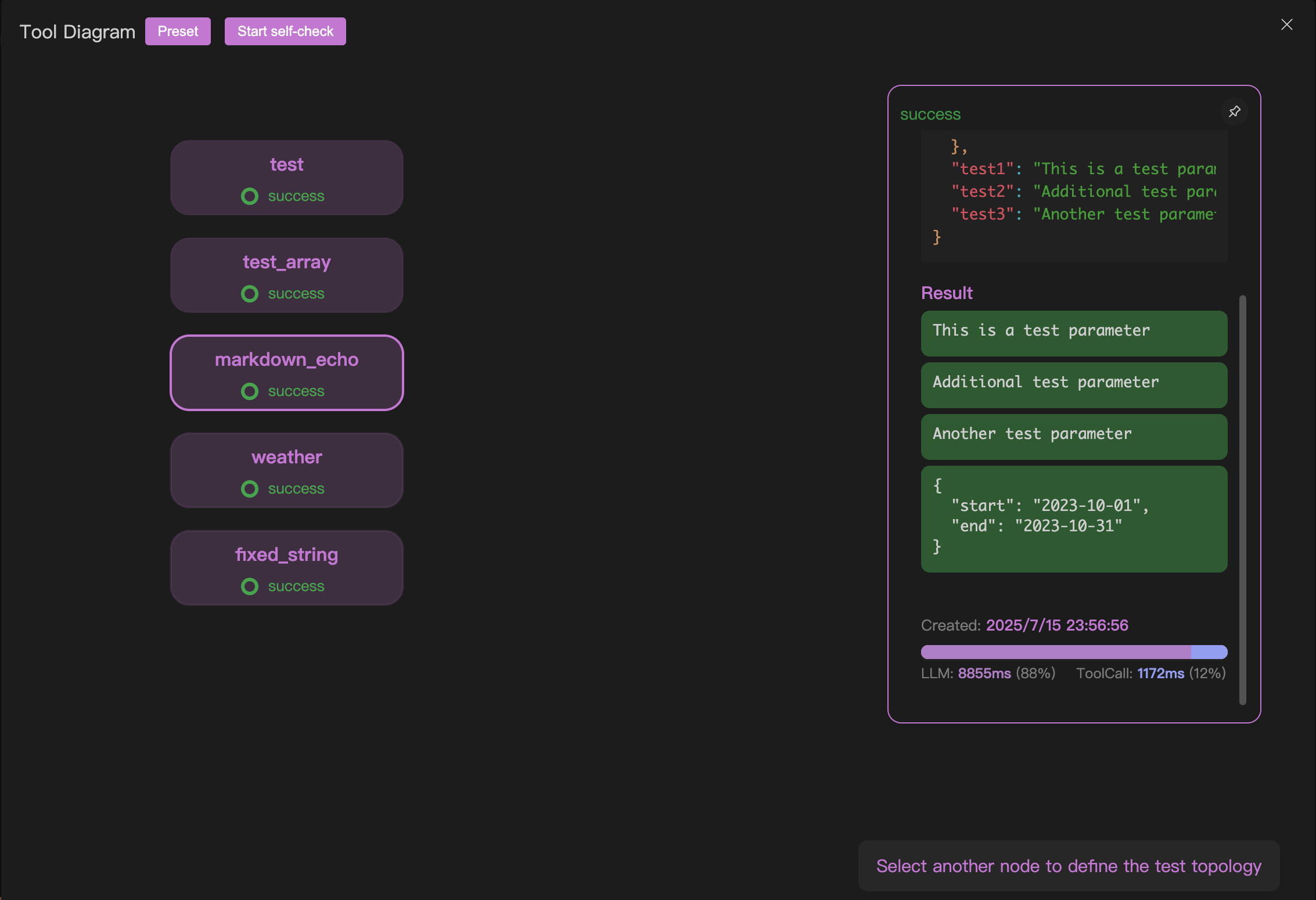Click the result panel's vertical scrollbar
The width and height of the screenshot is (1316, 900).
(1242, 499)
